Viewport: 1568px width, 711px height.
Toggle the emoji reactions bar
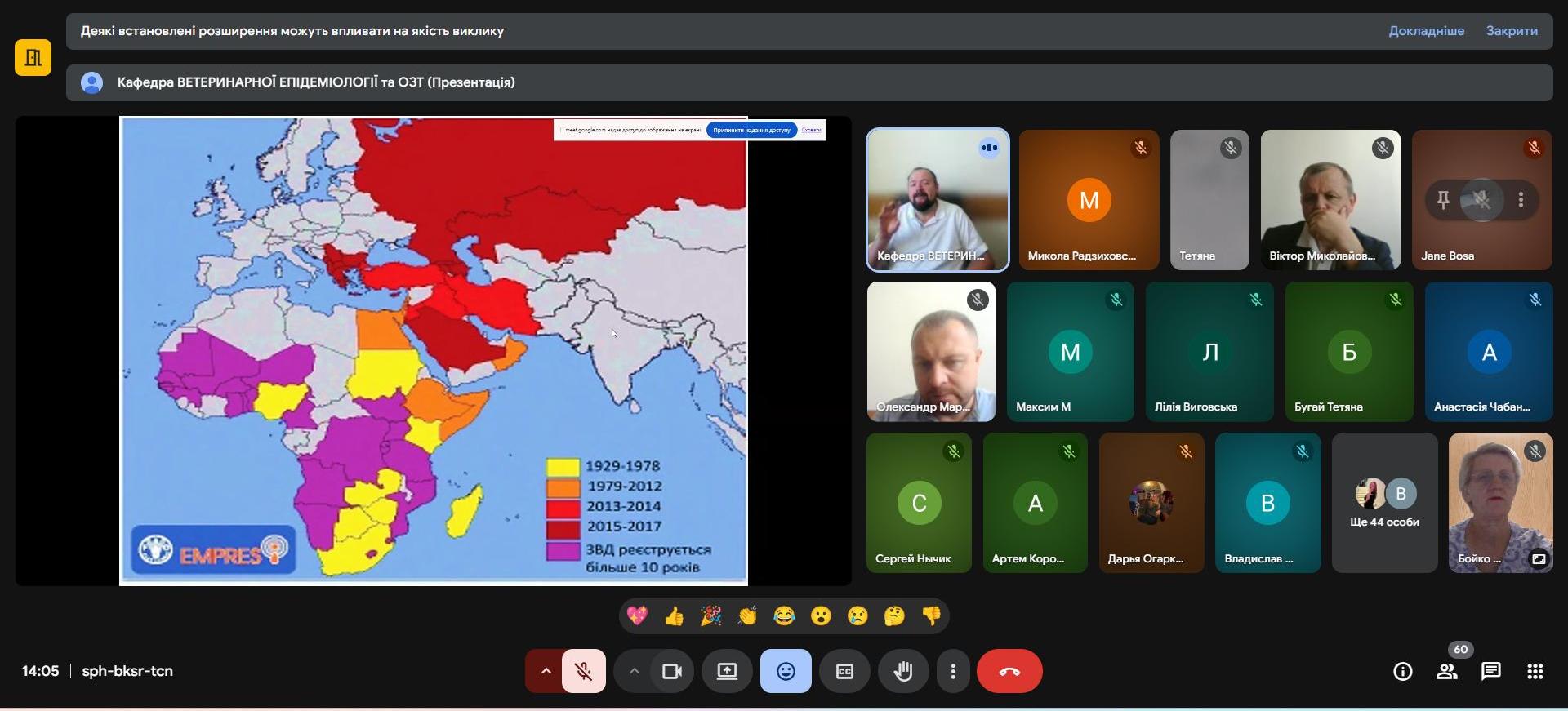[786, 671]
